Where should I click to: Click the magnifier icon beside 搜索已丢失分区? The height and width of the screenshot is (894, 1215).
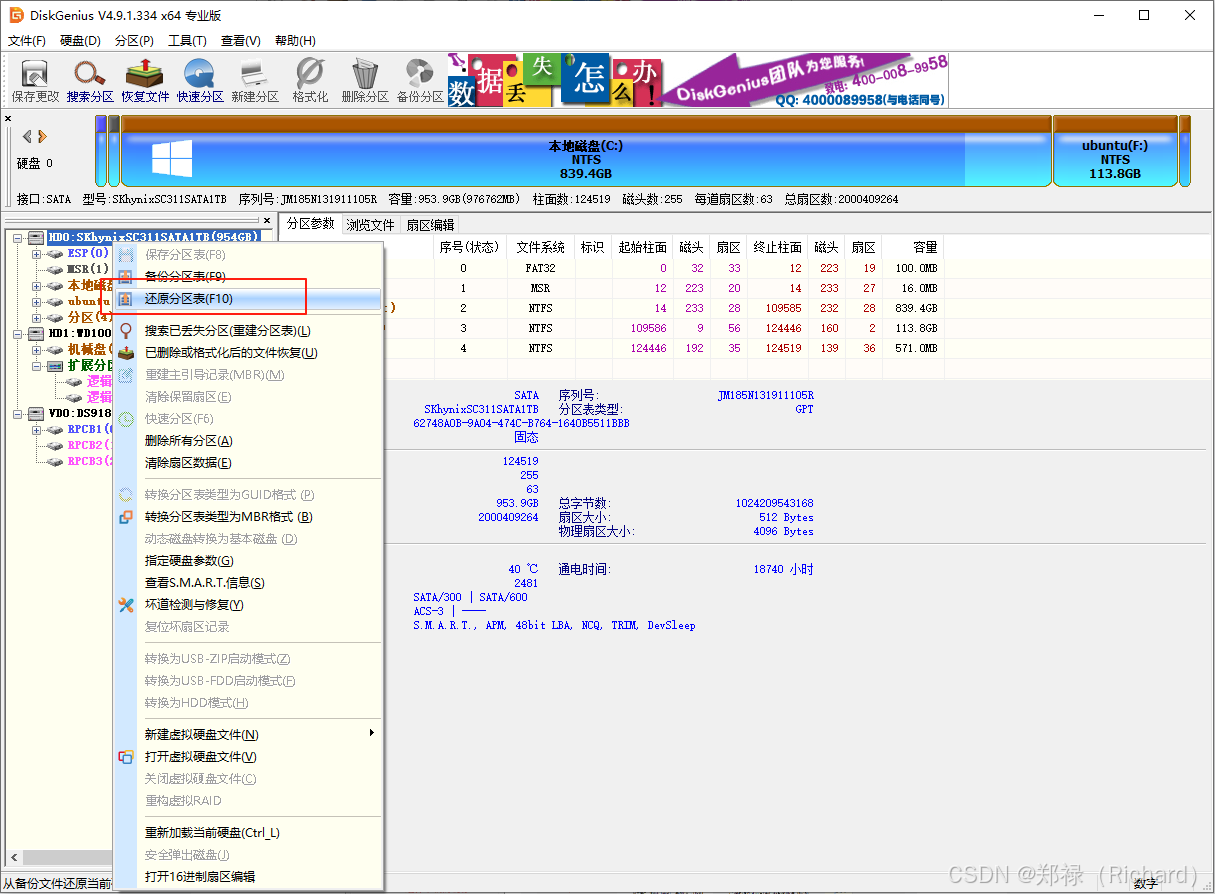(x=126, y=331)
